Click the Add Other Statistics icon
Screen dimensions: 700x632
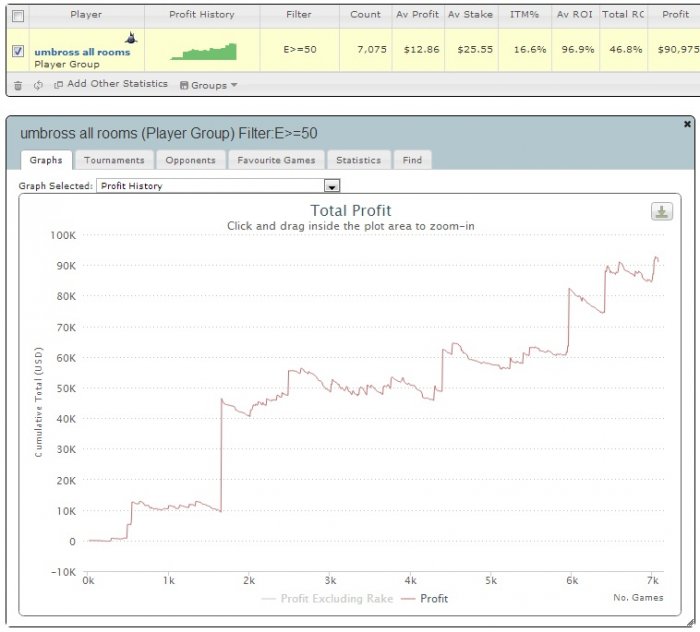[58, 85]
